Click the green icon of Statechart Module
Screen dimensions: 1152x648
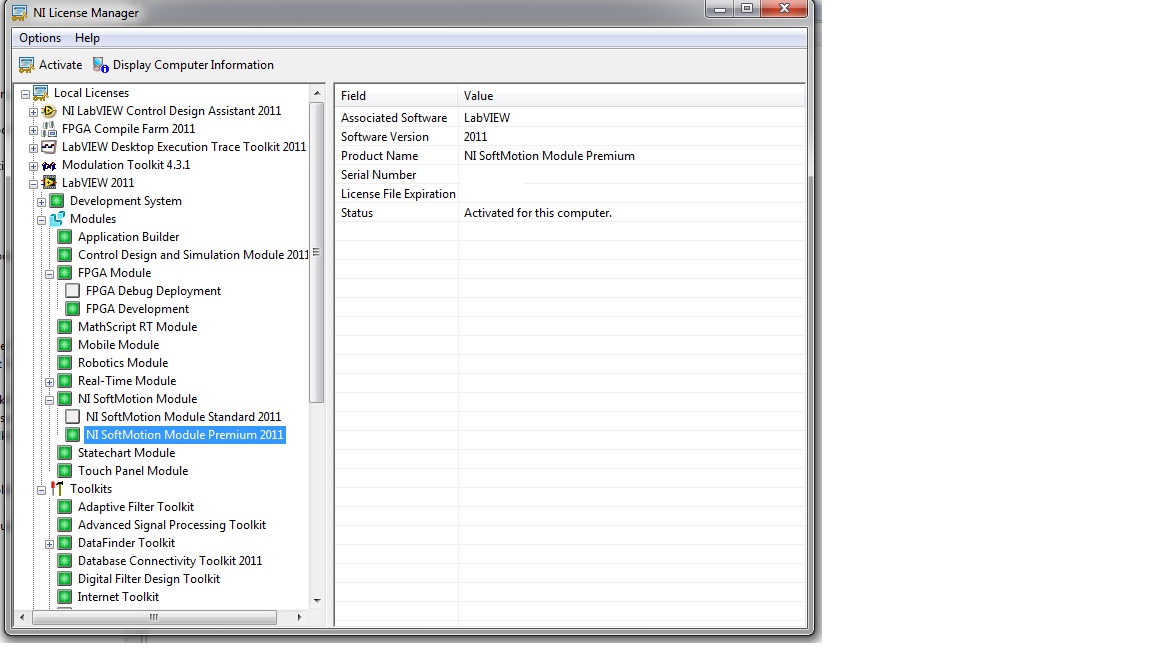point(65,453)
